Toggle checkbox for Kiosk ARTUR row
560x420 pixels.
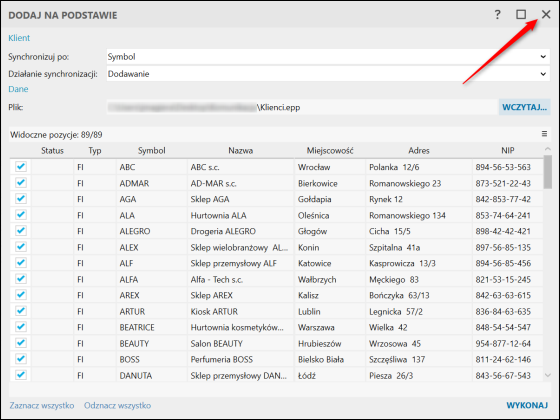pos(21,310)
